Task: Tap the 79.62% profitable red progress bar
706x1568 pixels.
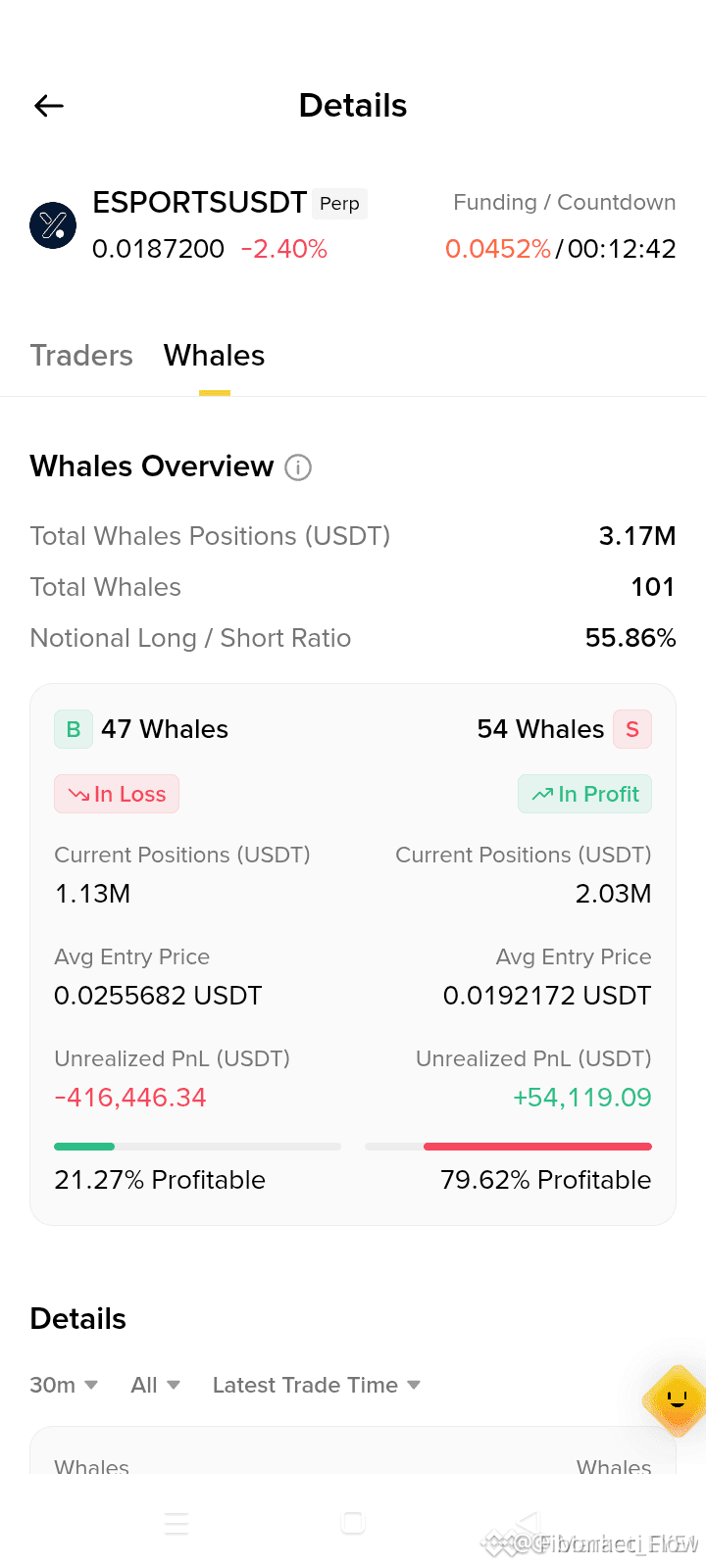Action: tap(508, 1146)
